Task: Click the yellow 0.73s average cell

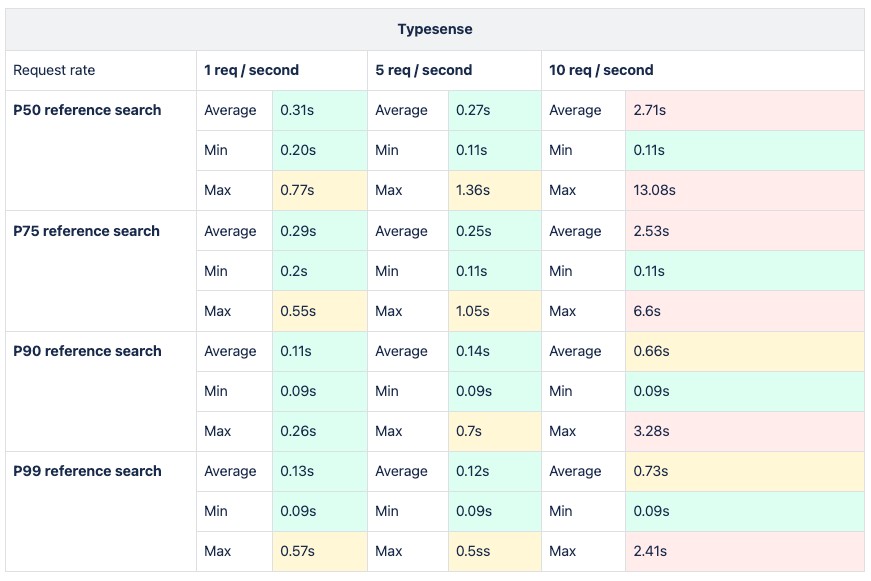Action: [x=744, y=471]
